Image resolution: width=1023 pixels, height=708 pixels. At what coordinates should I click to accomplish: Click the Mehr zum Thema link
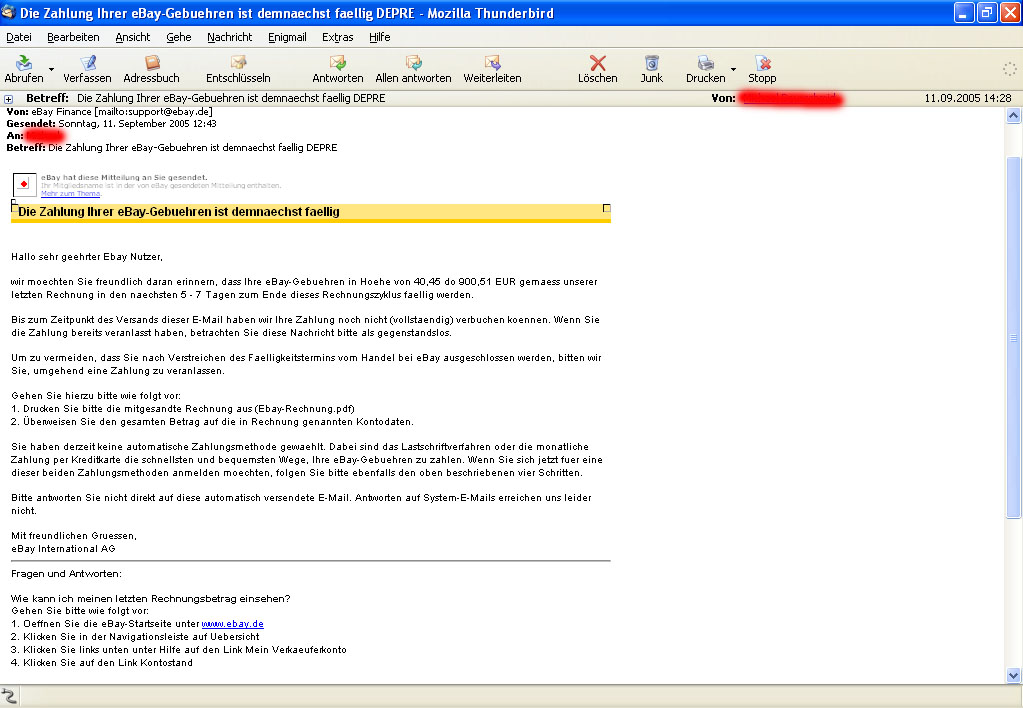point(70,194)
